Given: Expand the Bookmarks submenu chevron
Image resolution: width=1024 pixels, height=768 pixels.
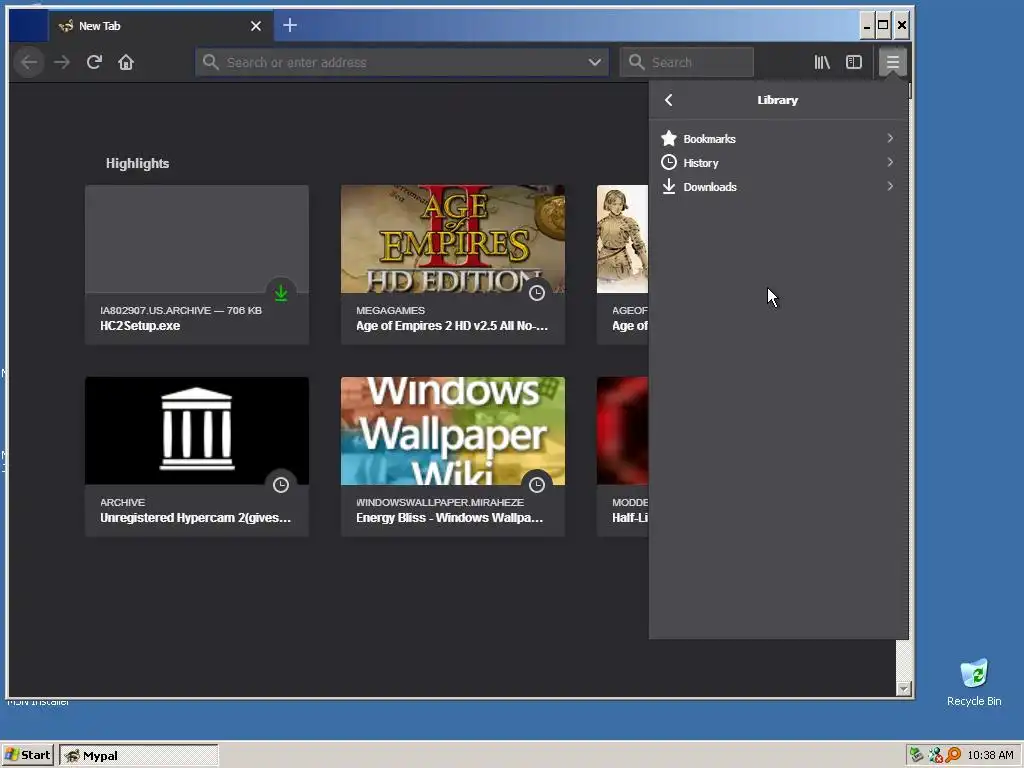Looking at the screenshot, I should click(x=890, y=138).
